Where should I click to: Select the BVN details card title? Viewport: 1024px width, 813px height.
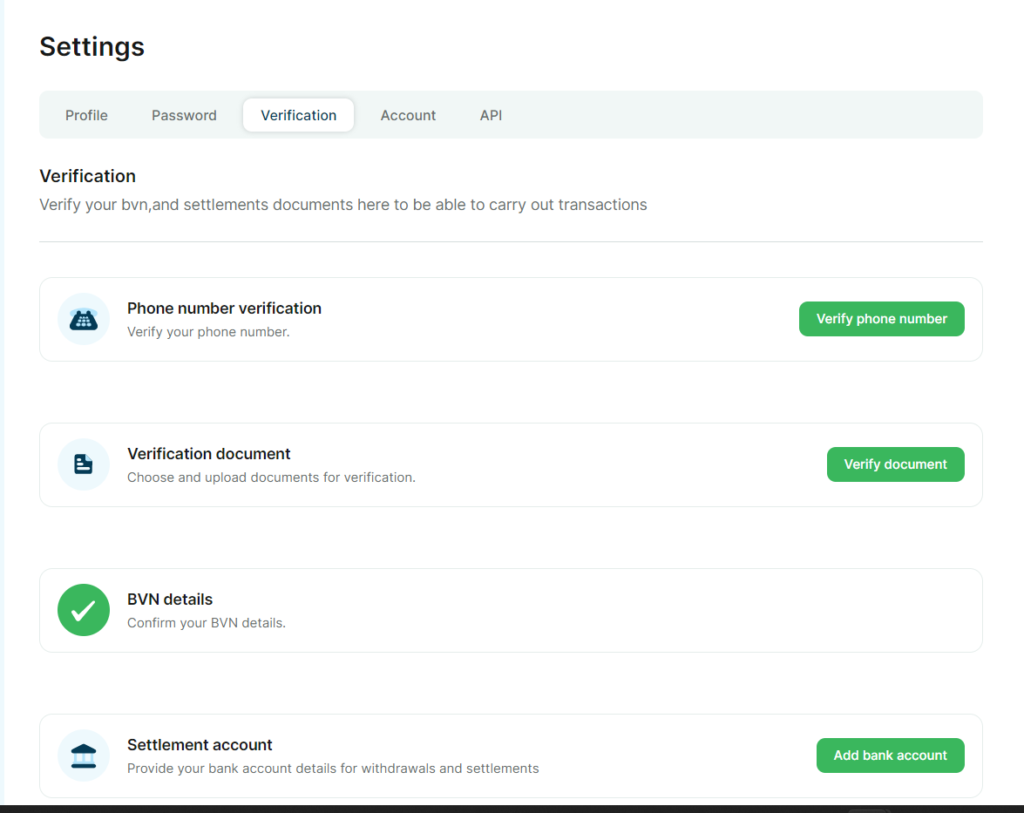pyautogui.click(x=170, y=599)
